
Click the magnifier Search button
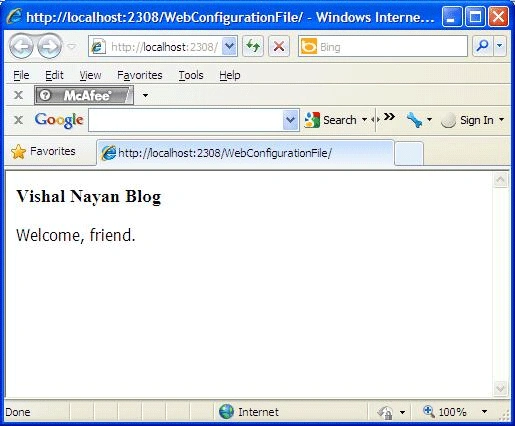[482, 46]
